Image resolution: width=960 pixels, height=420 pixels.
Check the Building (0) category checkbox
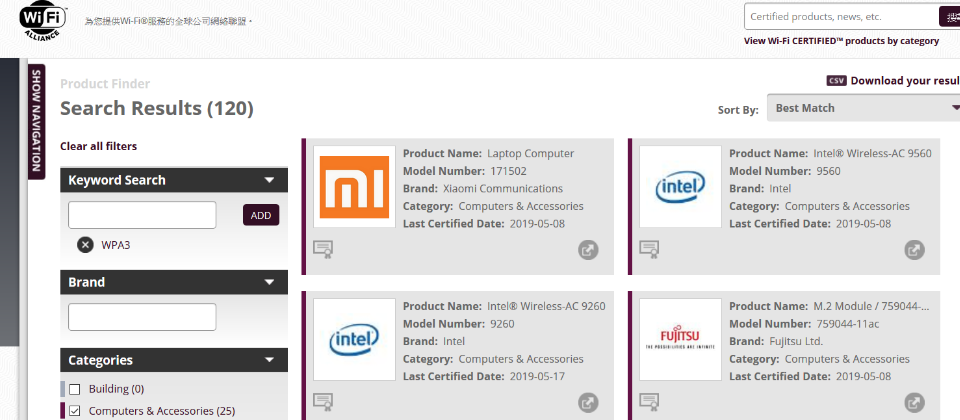point(75,389)
